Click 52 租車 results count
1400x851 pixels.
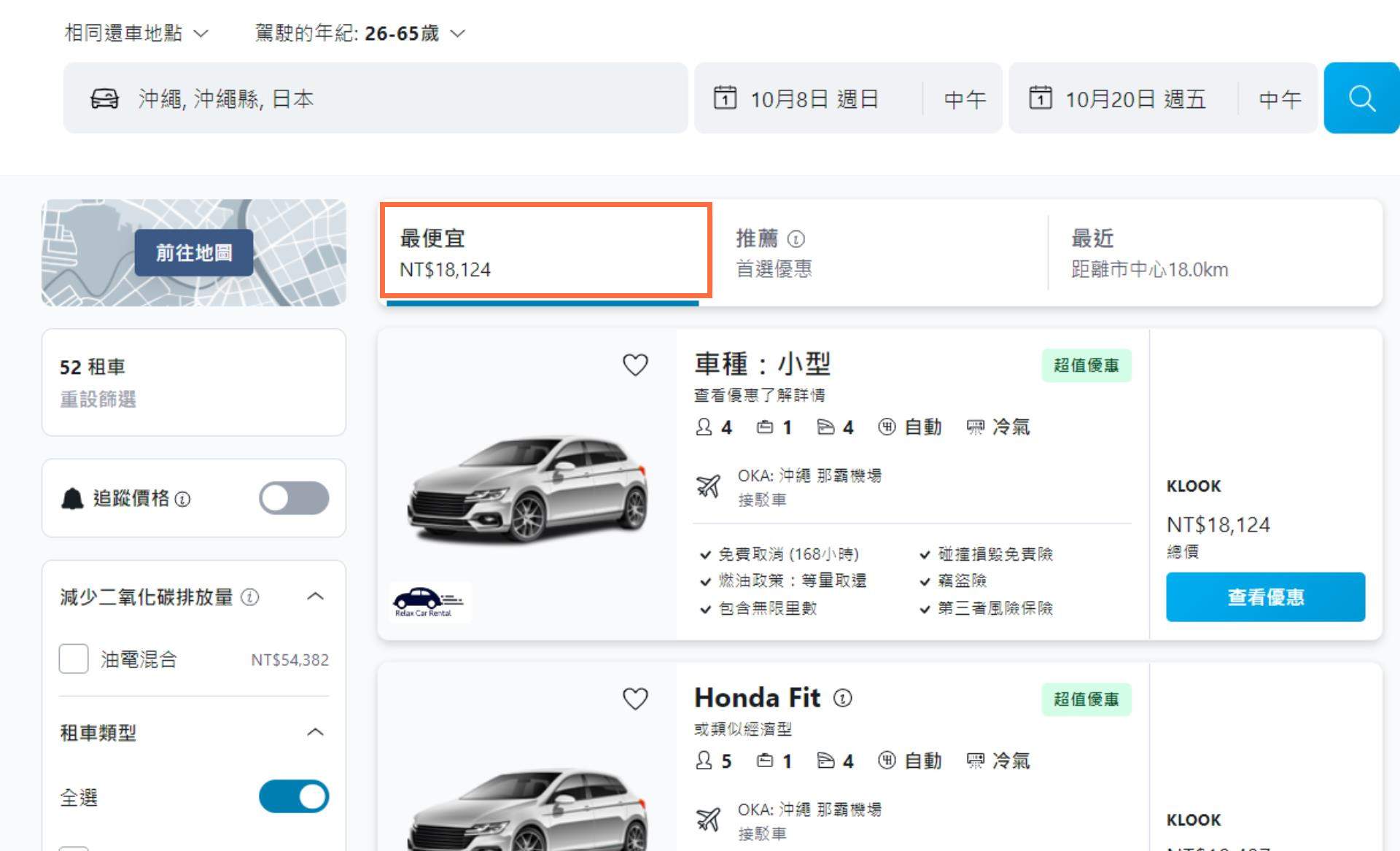[93, 367]
